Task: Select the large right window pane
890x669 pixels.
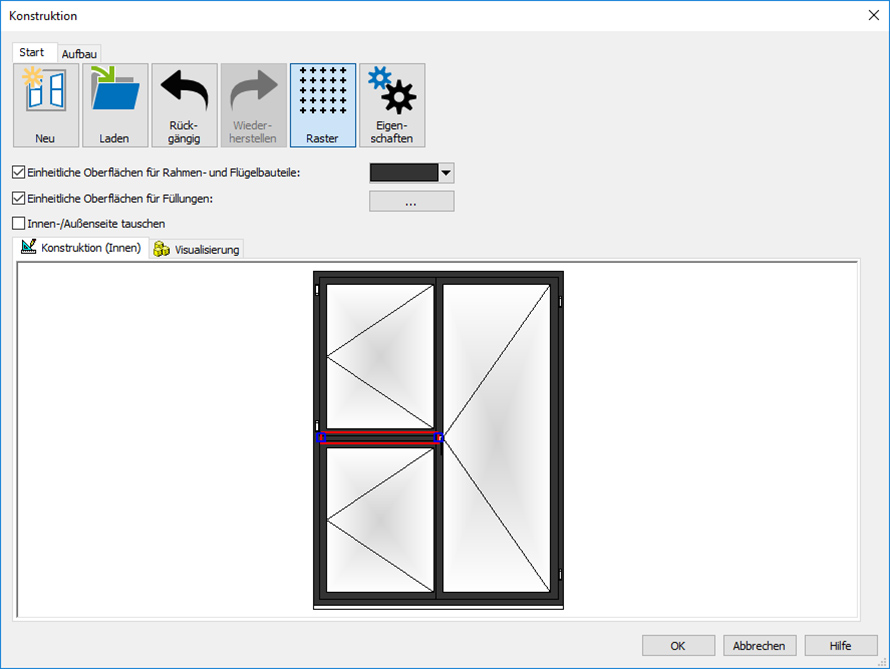Action: tap(496, 438)
